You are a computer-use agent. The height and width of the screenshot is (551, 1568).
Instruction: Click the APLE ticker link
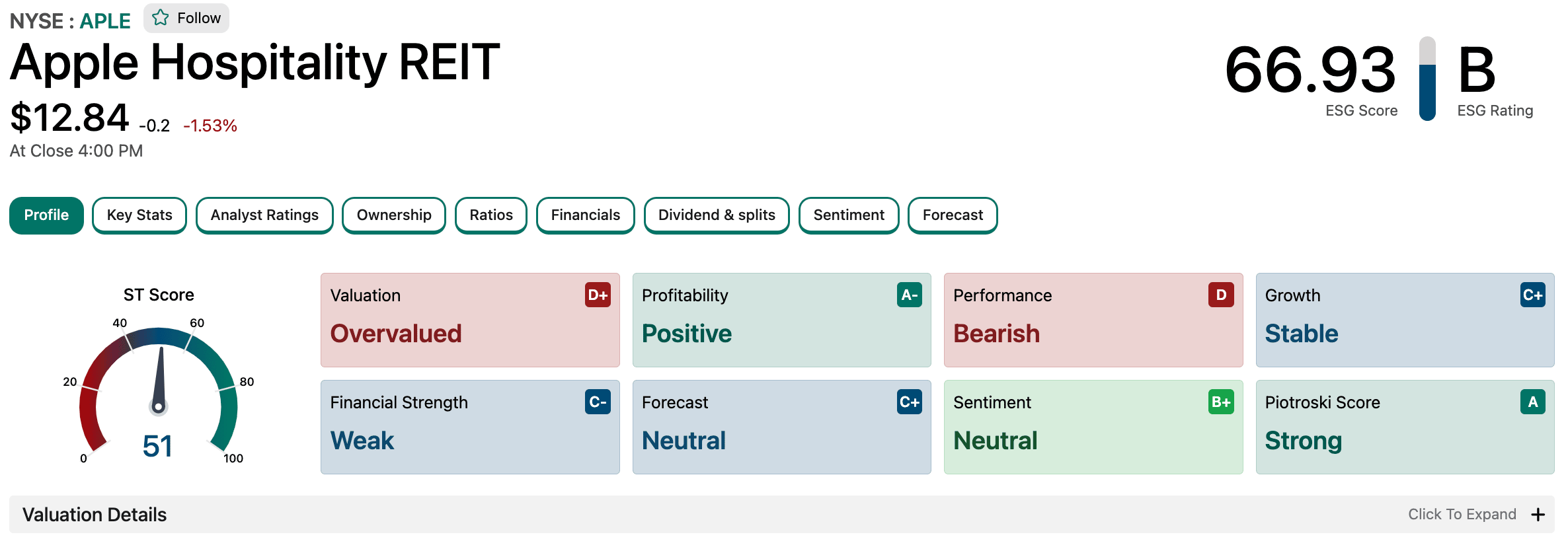pyautogui.click(x=105, y=21)
